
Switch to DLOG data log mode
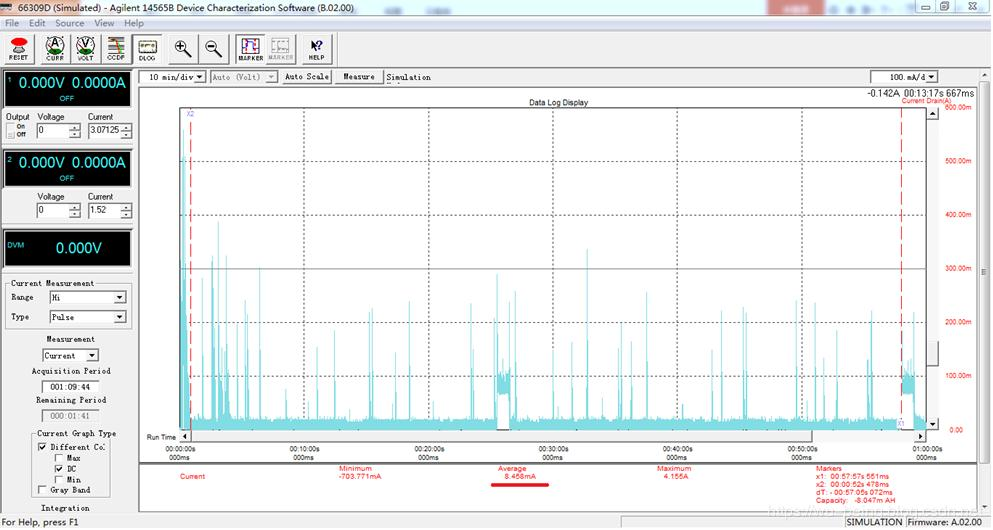[148, 48]
